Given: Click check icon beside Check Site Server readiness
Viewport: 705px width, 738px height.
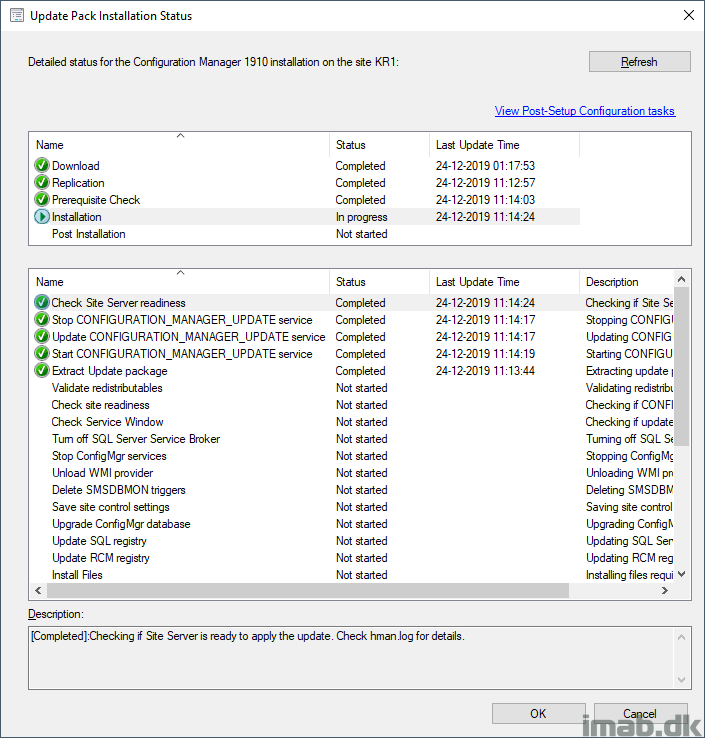Looking at the screenshot, I should tap(42, 302).
